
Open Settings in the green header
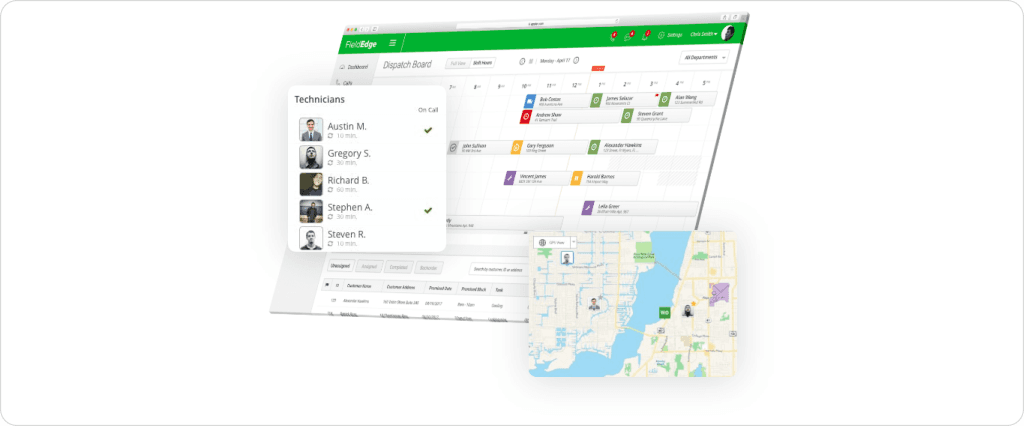coord(671,35)
